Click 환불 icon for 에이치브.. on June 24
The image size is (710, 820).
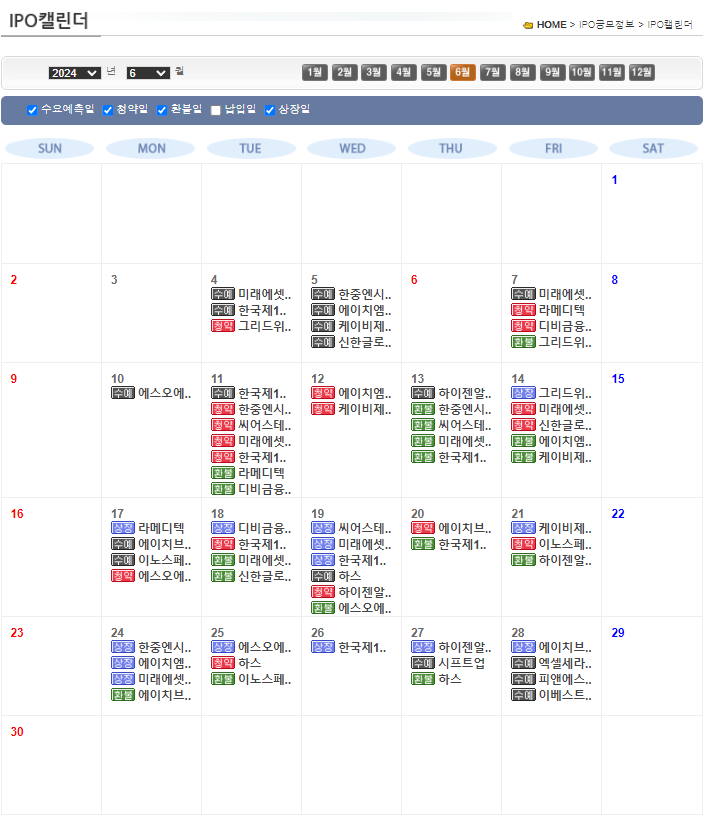coord(123,695)
